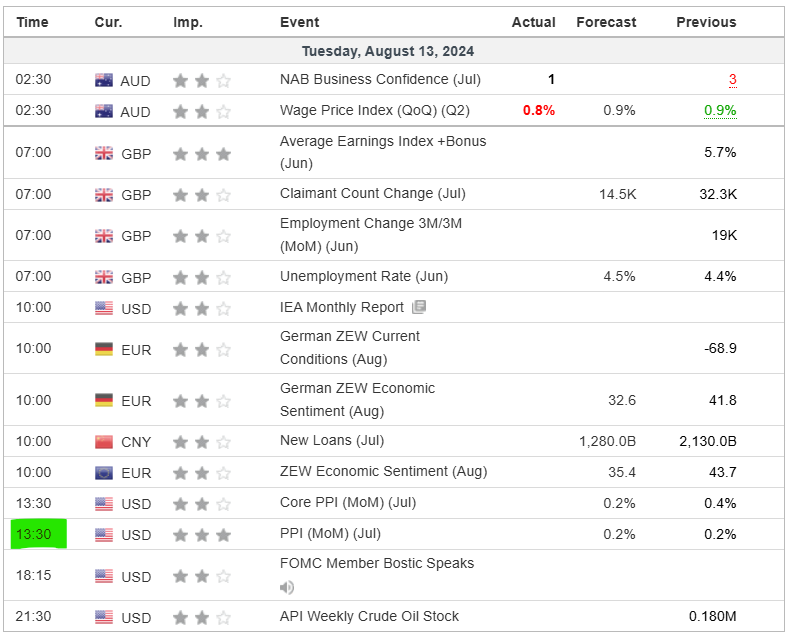This screenshot has height=639, width=790.
Task: Open Average Earnings Index +Bonus event
Action: coord(382,152)
